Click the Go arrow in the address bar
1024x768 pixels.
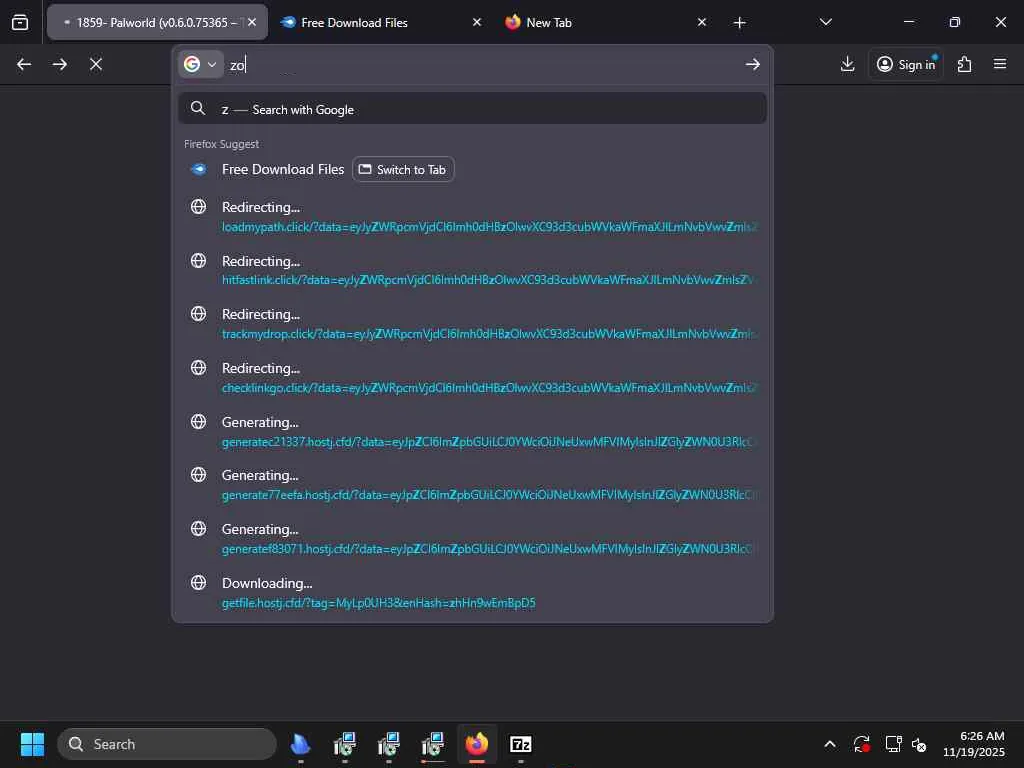tap(752, 64)
